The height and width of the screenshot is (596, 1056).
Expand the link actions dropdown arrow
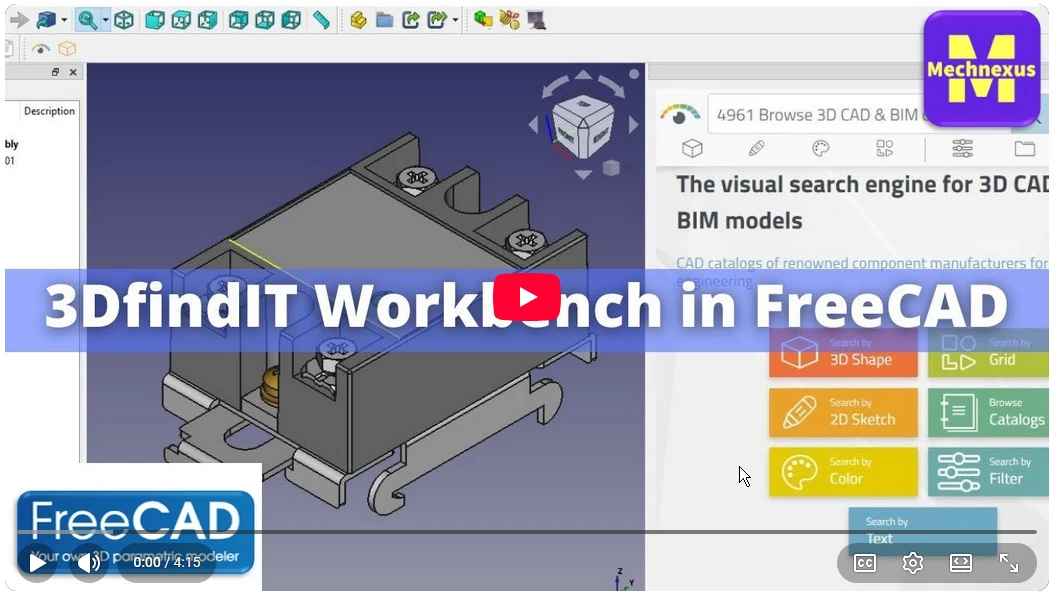point(456,20)
